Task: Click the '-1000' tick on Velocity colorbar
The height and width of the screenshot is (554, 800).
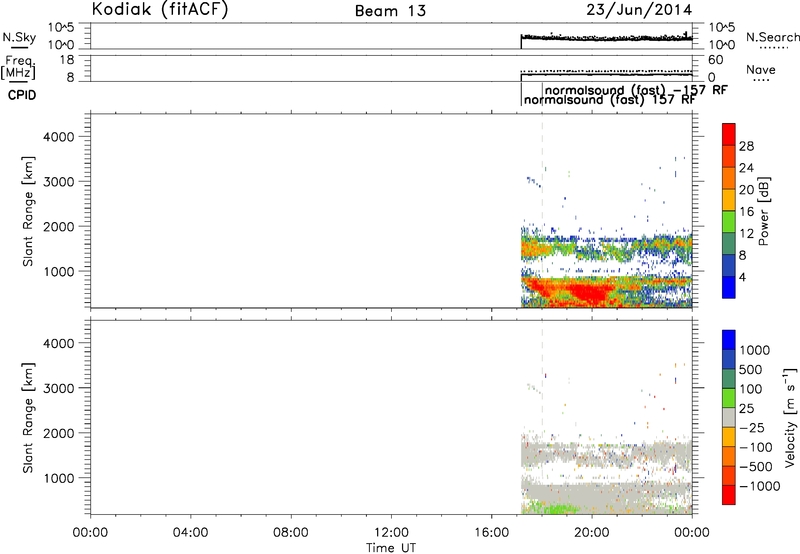Action: click(759, 486)
